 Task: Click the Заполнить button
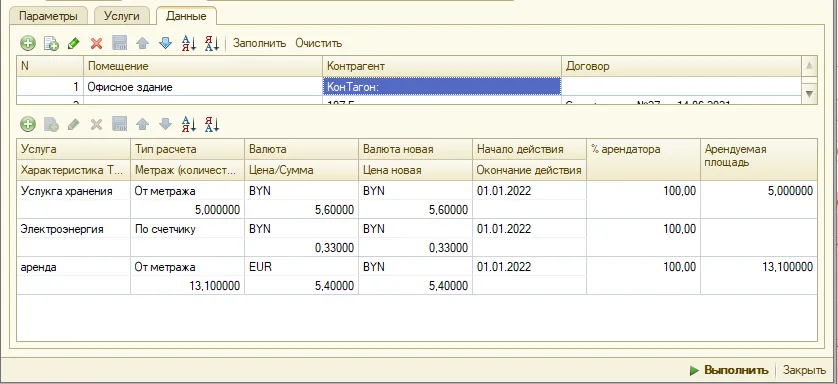click(259, 43)
